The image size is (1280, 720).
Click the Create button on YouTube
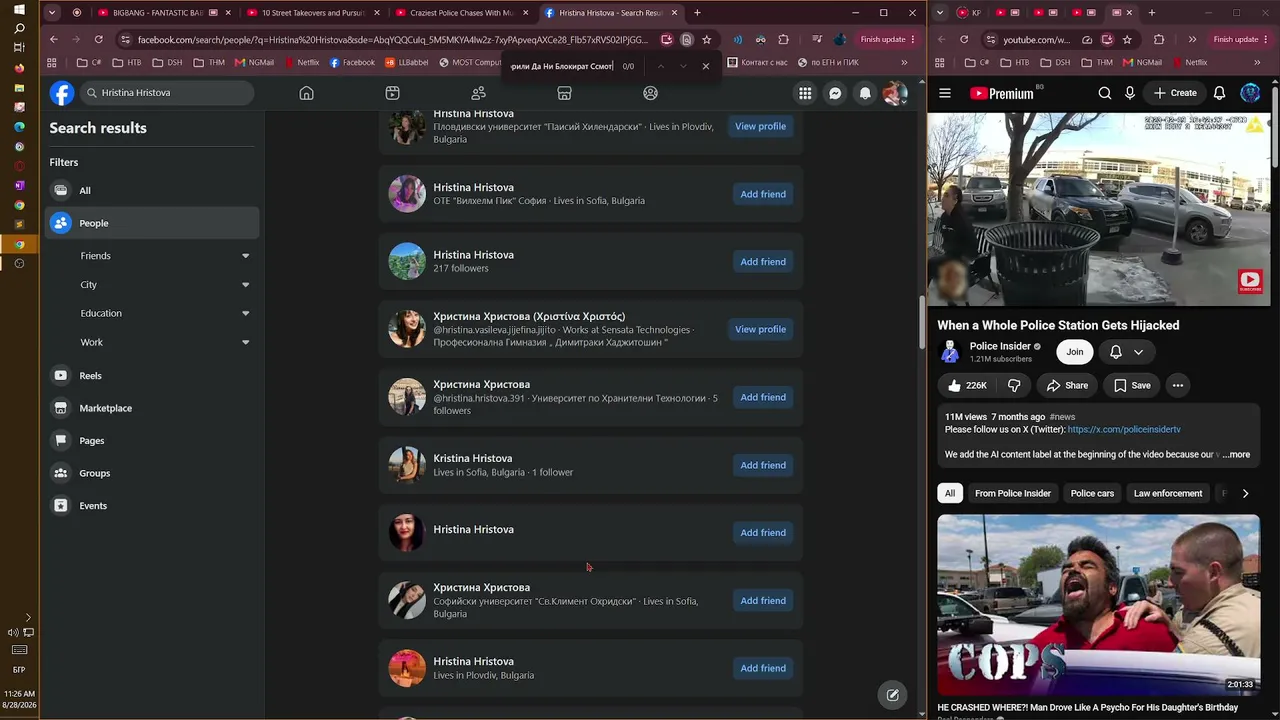point(1175,93)
